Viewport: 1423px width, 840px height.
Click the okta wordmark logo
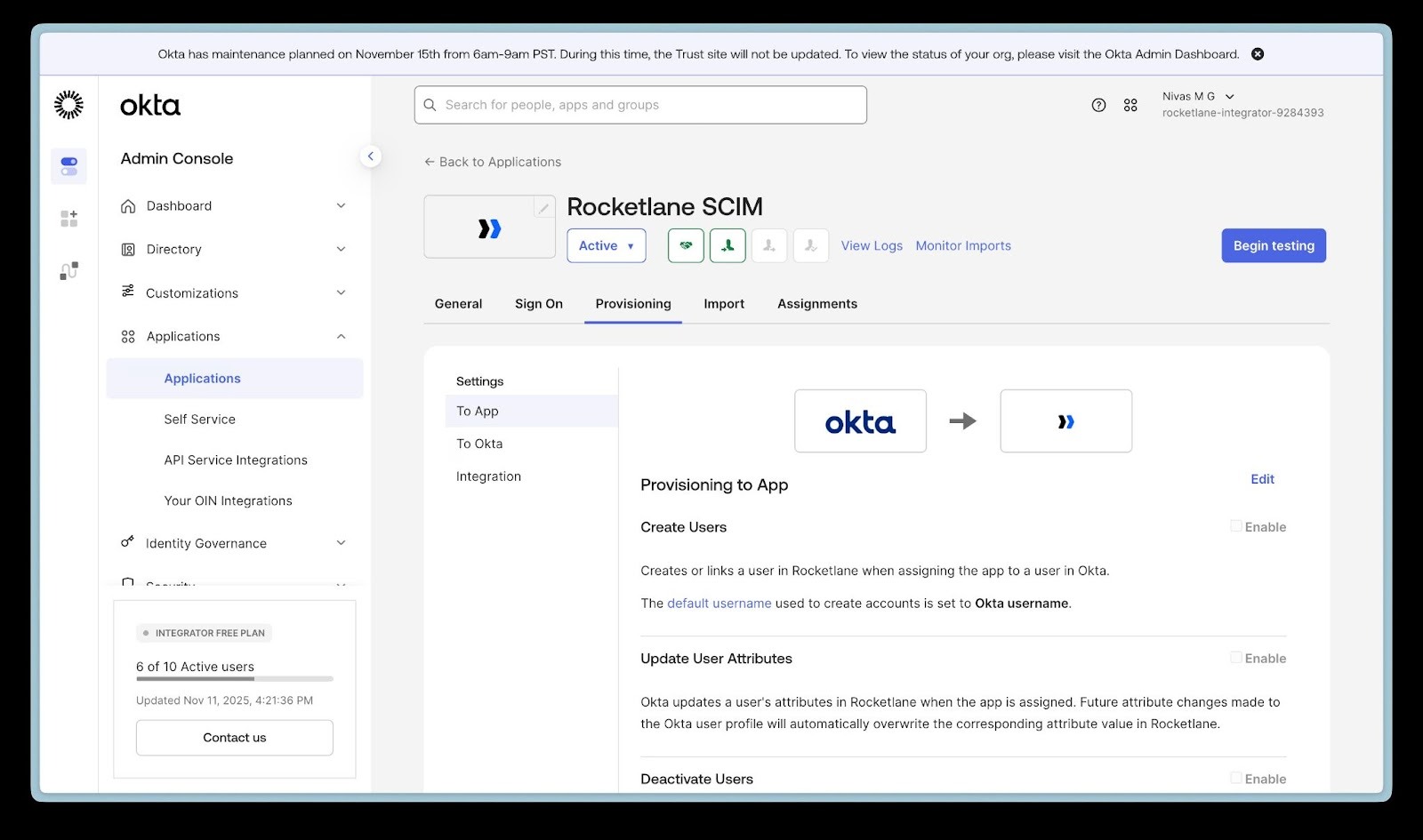click(x=150, y=106)
